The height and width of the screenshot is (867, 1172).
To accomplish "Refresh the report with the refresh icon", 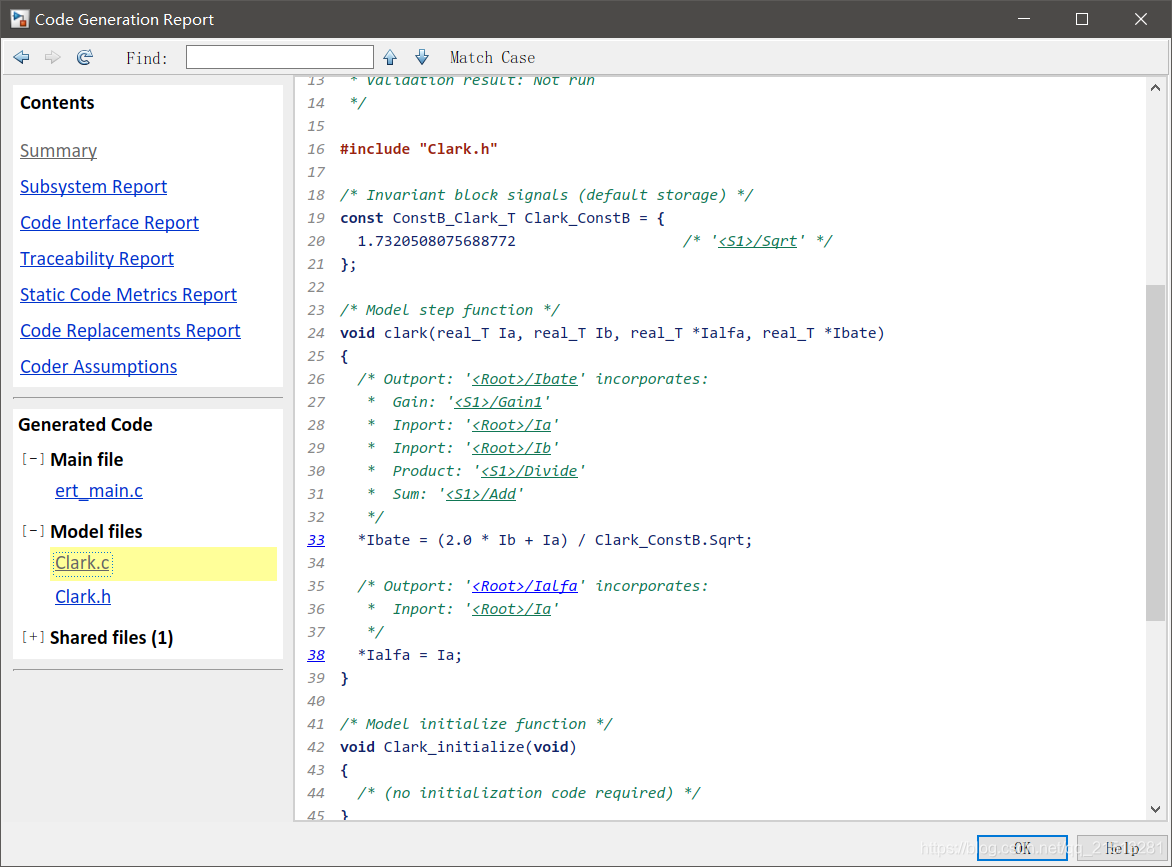I will coord(85,57).
